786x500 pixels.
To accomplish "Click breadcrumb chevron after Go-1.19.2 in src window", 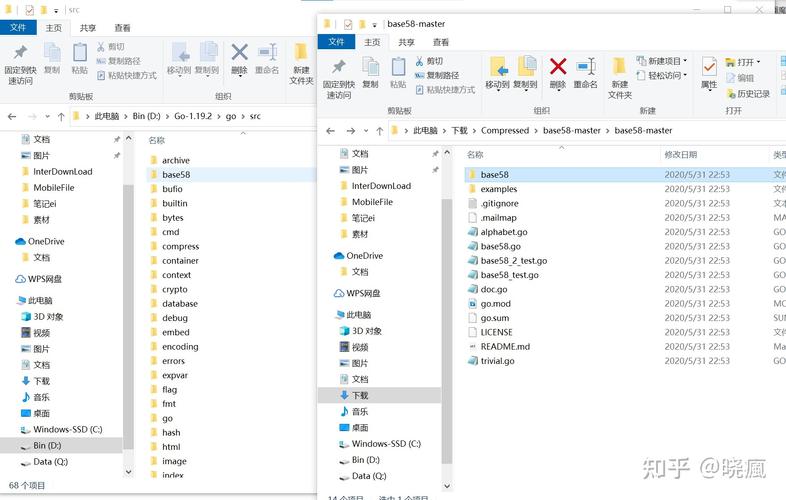I will pos(220,116).
